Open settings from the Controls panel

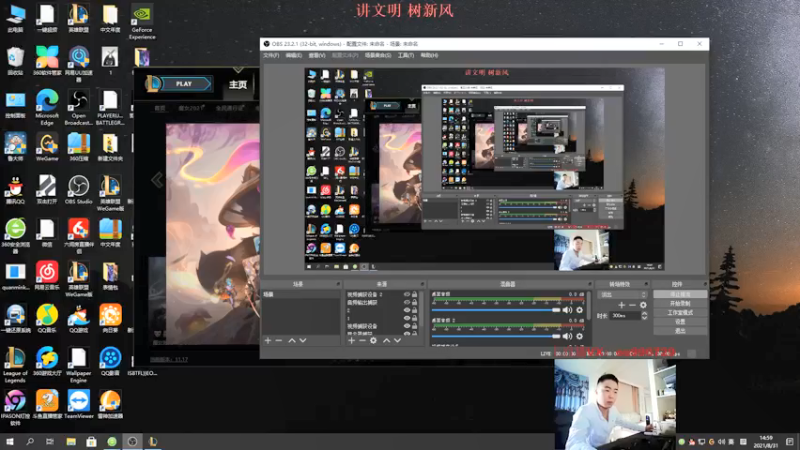point(680,322)
